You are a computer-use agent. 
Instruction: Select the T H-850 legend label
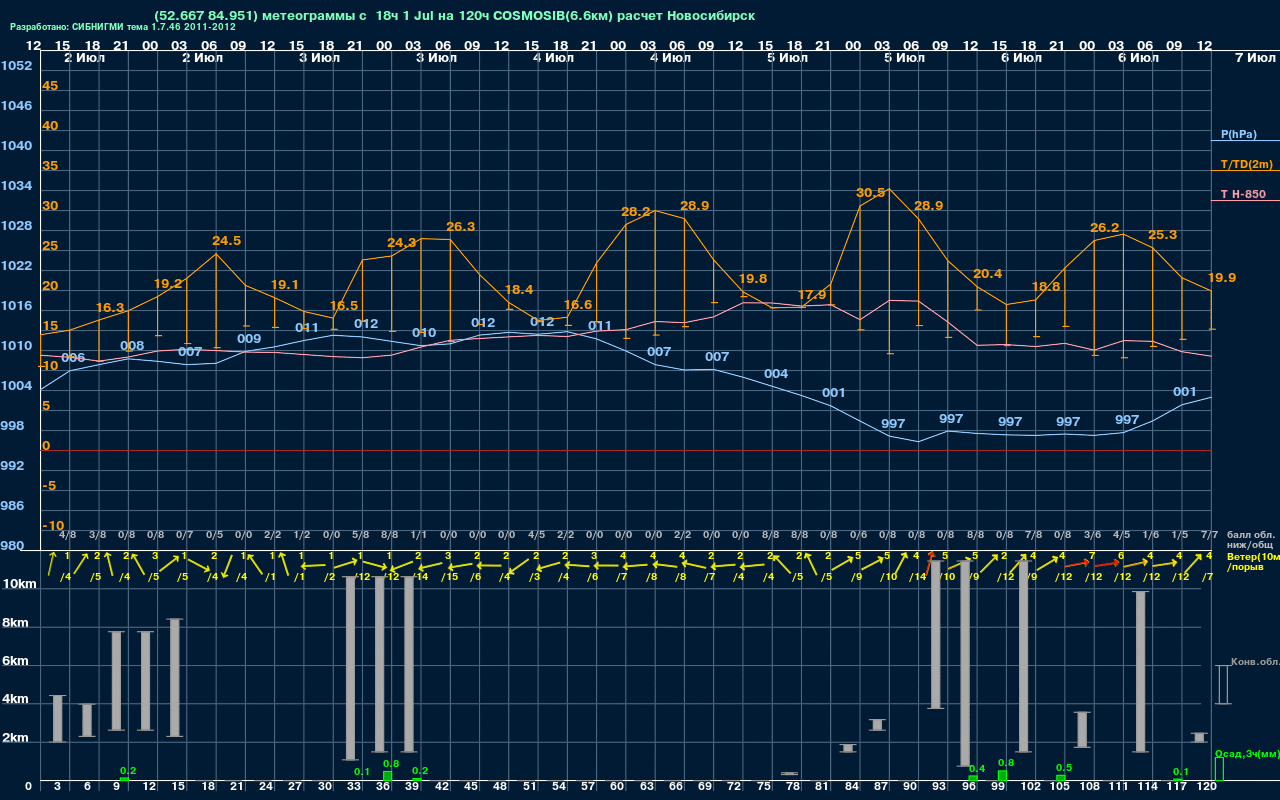(x=1243, y=194)
